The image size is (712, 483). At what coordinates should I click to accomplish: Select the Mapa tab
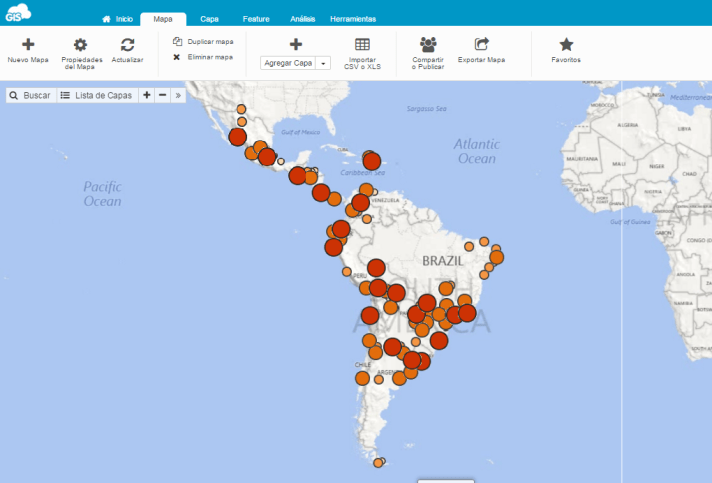(163, 19)
